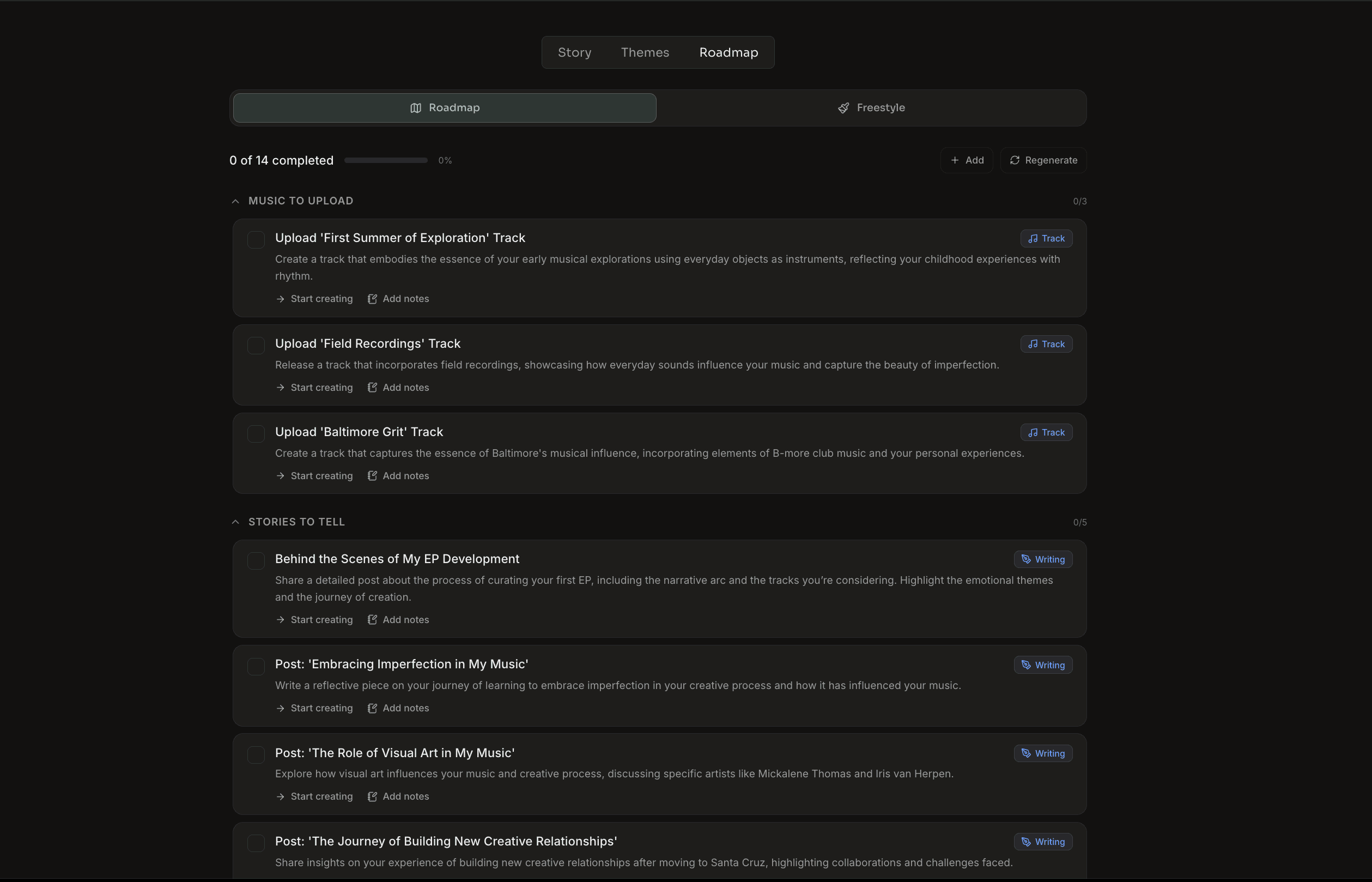Add notes to 'Field Recordings' track
This screenshot has width=1372, height=882.
pyautogui.click(x=398, y=388)
